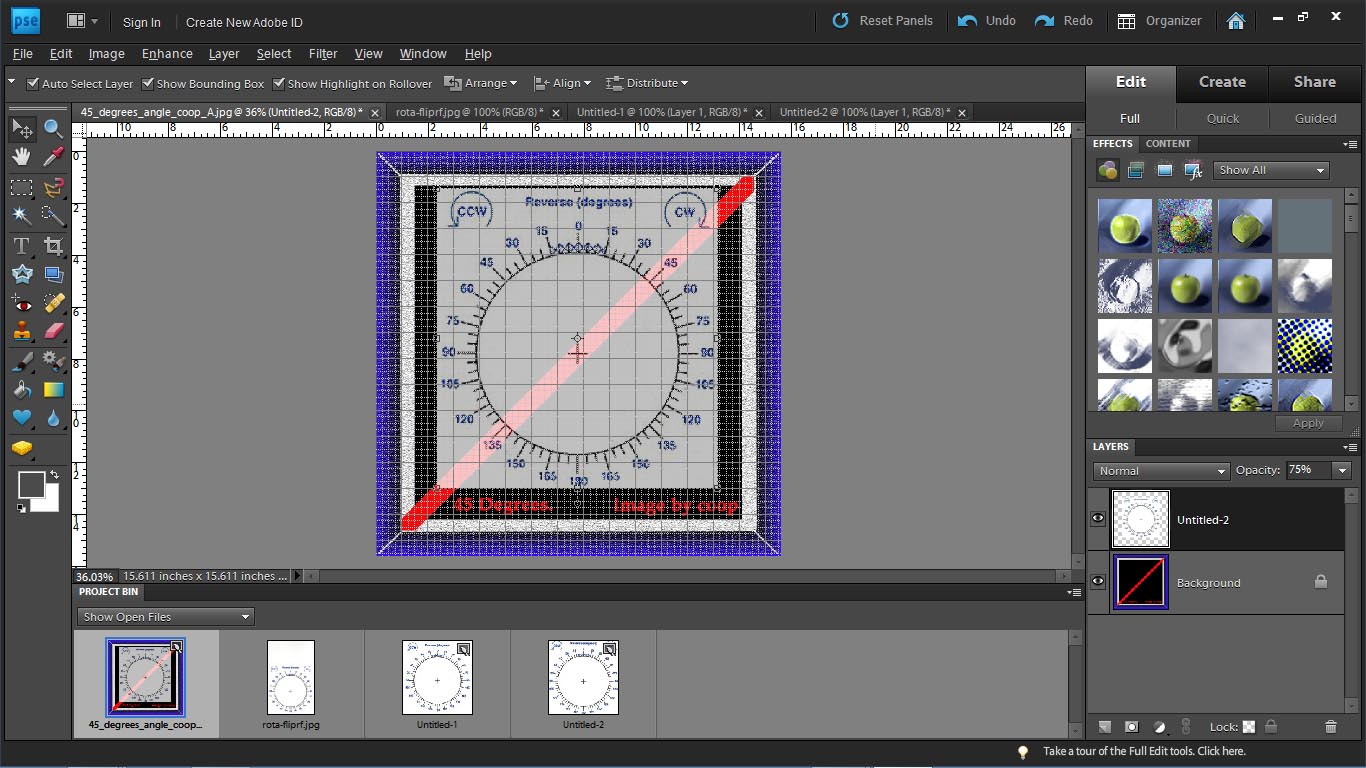Select the Untitled-1 thumbnail in Project Bin
This screenshot has width=1366, height=768.
point(437,684)
